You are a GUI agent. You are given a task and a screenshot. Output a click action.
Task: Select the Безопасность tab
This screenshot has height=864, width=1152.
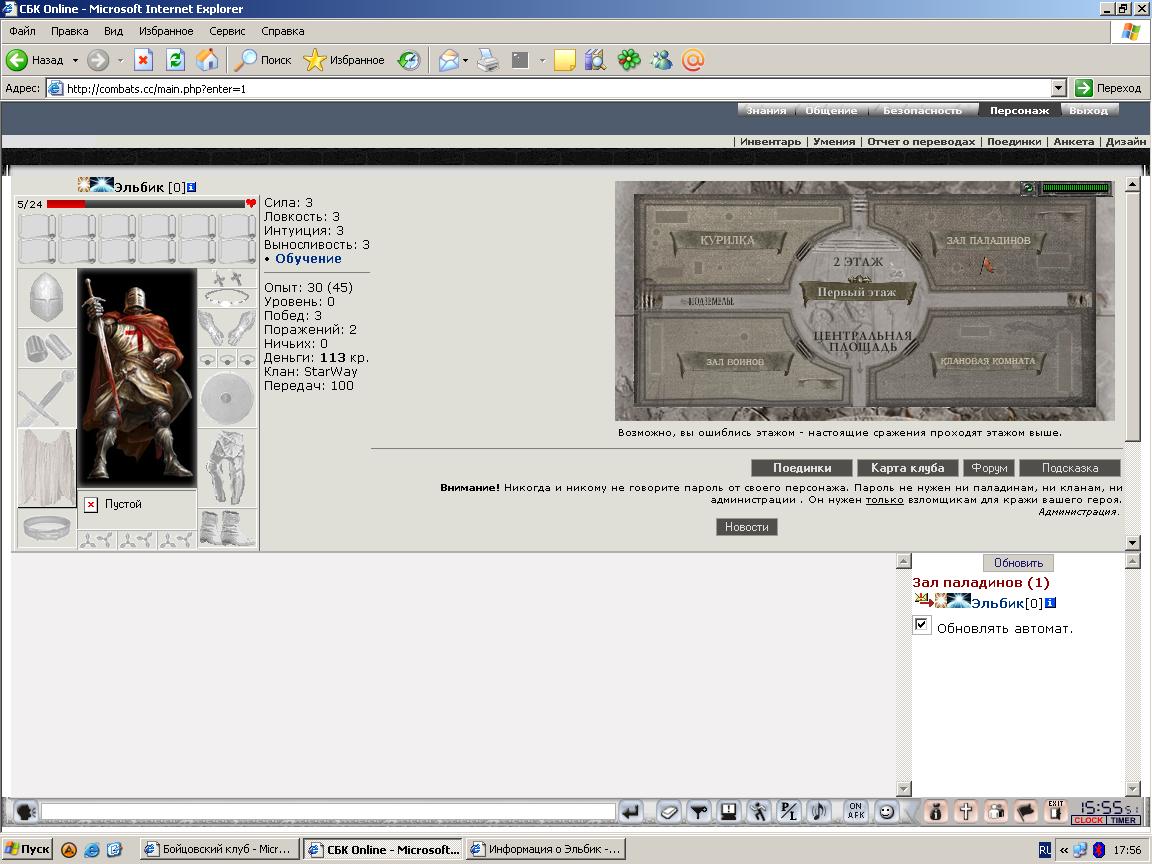922,110
